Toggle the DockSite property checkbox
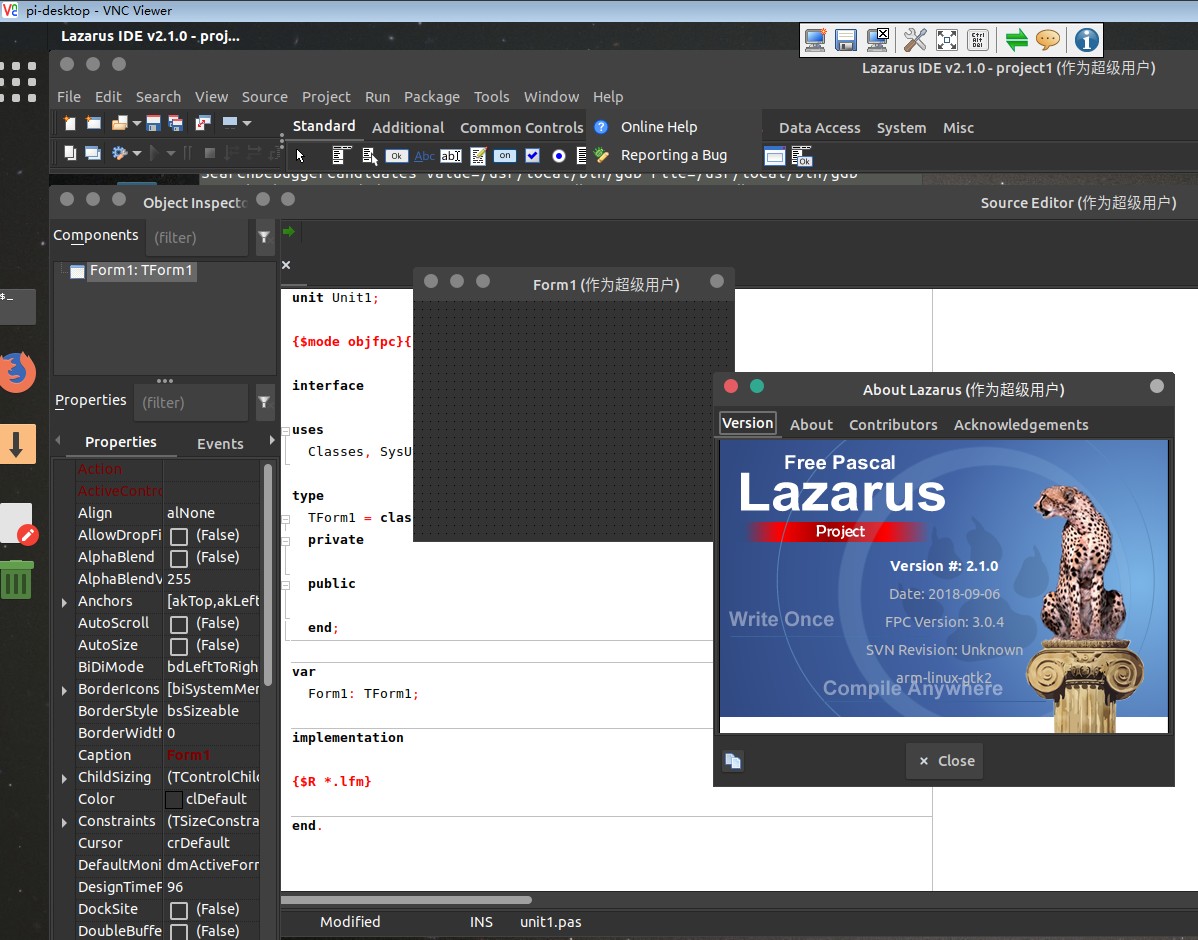 point(181,909)
